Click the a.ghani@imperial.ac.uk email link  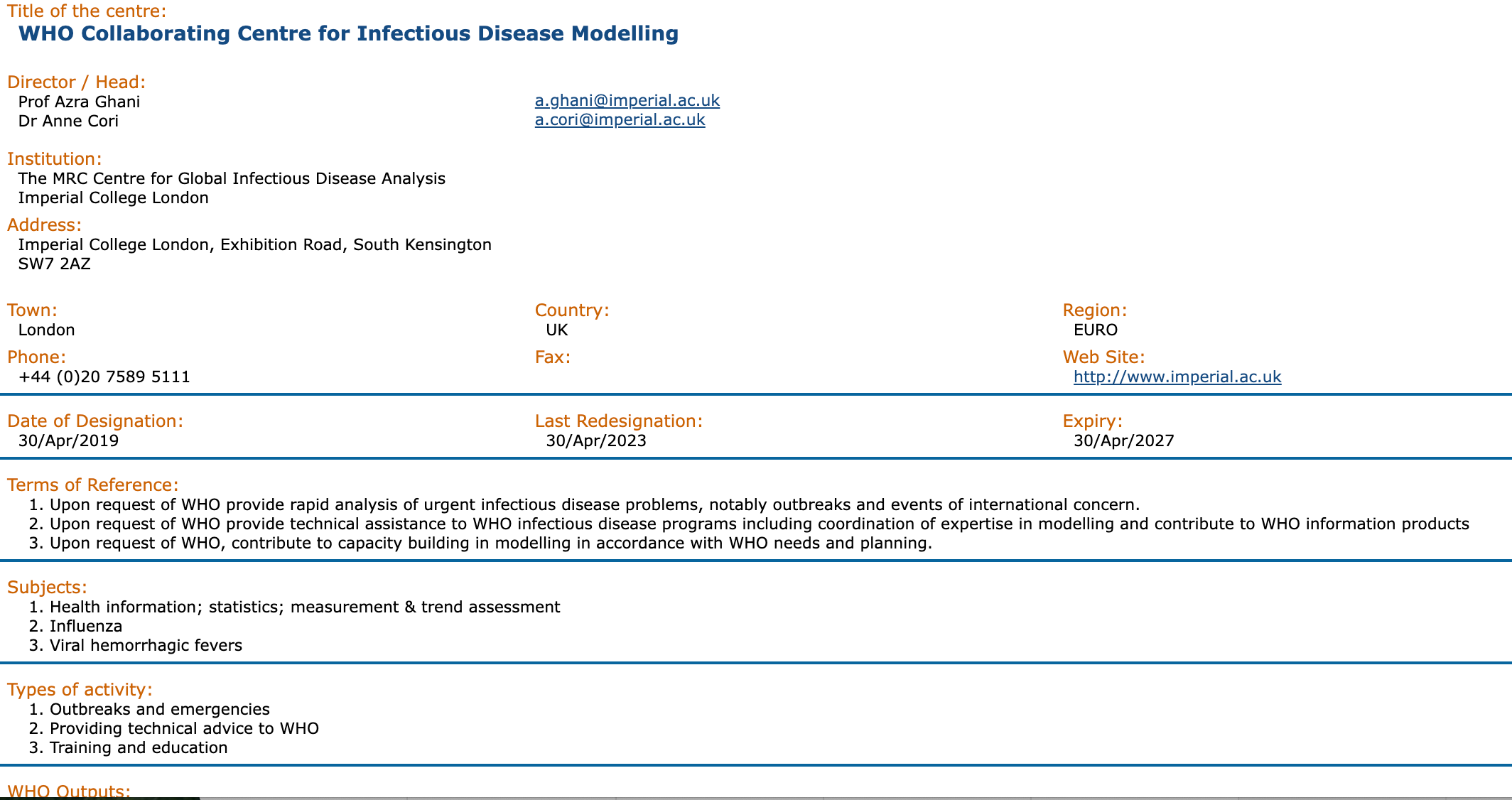coord(627,101)
